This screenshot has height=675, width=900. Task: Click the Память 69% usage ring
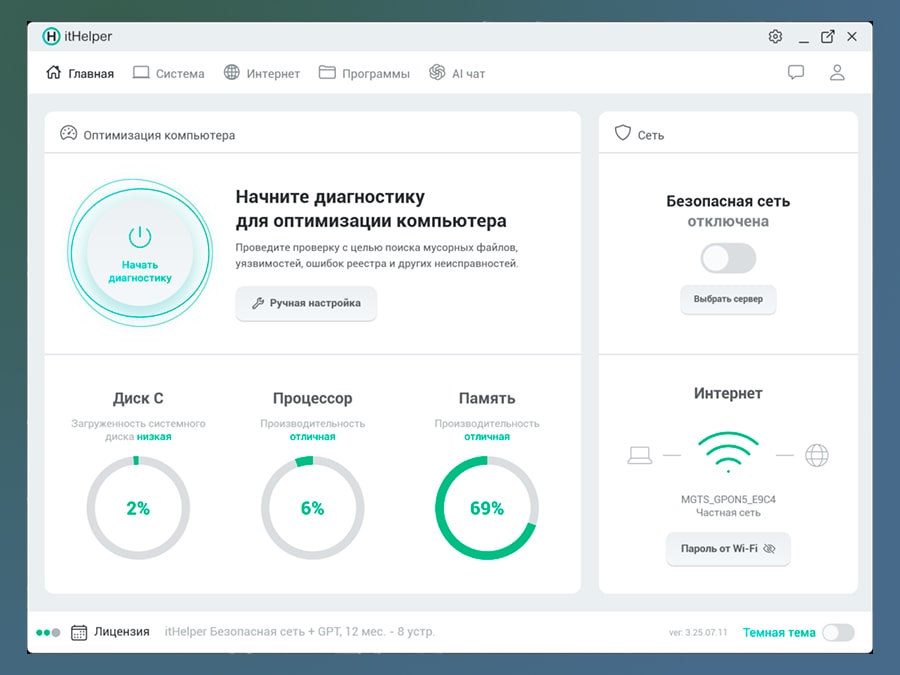[x=487, y=508]
